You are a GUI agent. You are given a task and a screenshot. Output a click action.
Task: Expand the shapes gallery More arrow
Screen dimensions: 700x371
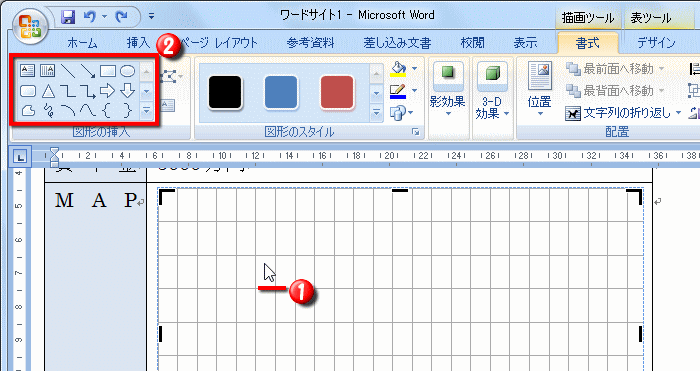click(146, 110)
